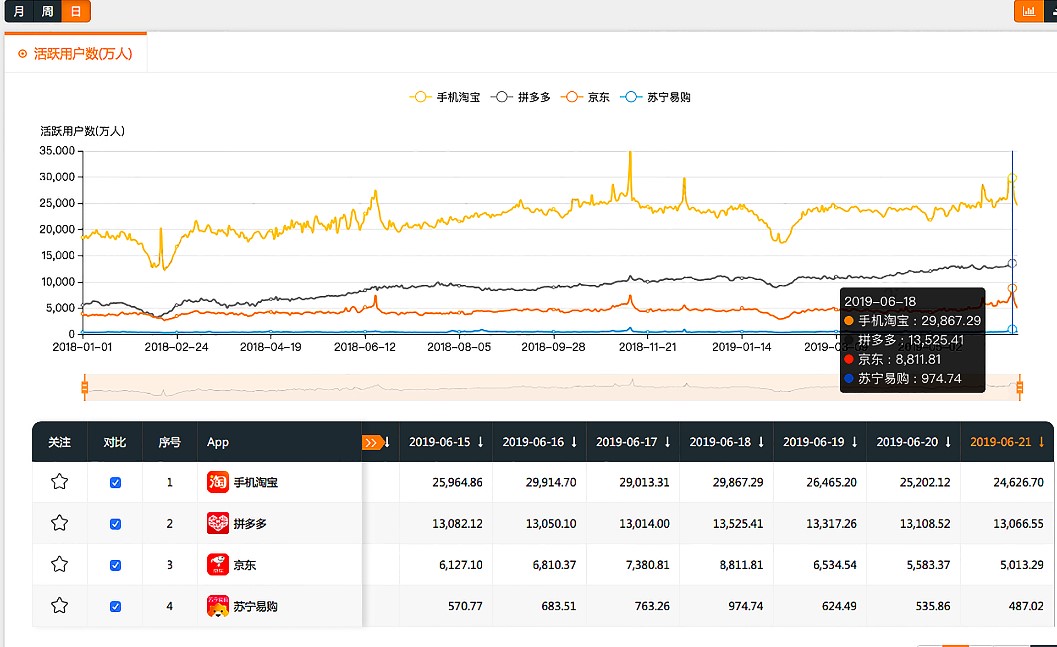Switch to the 周 (weekly) view
The height and width of the screenshot is (647, 1057).
(47, 11)
